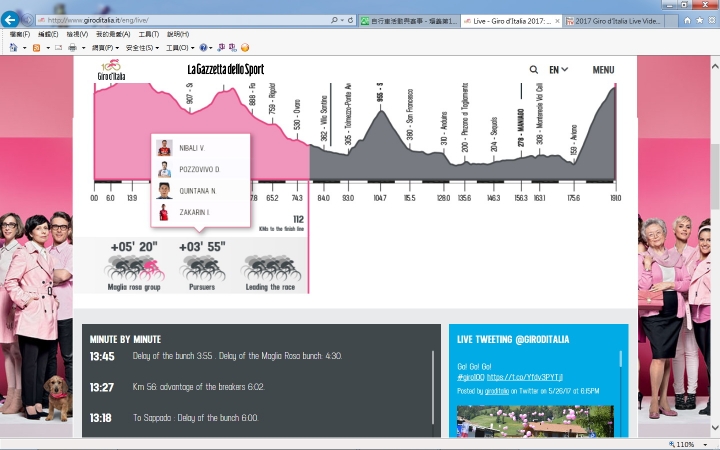Open browser Tools via top-right gear icon

tap(712, 20)
